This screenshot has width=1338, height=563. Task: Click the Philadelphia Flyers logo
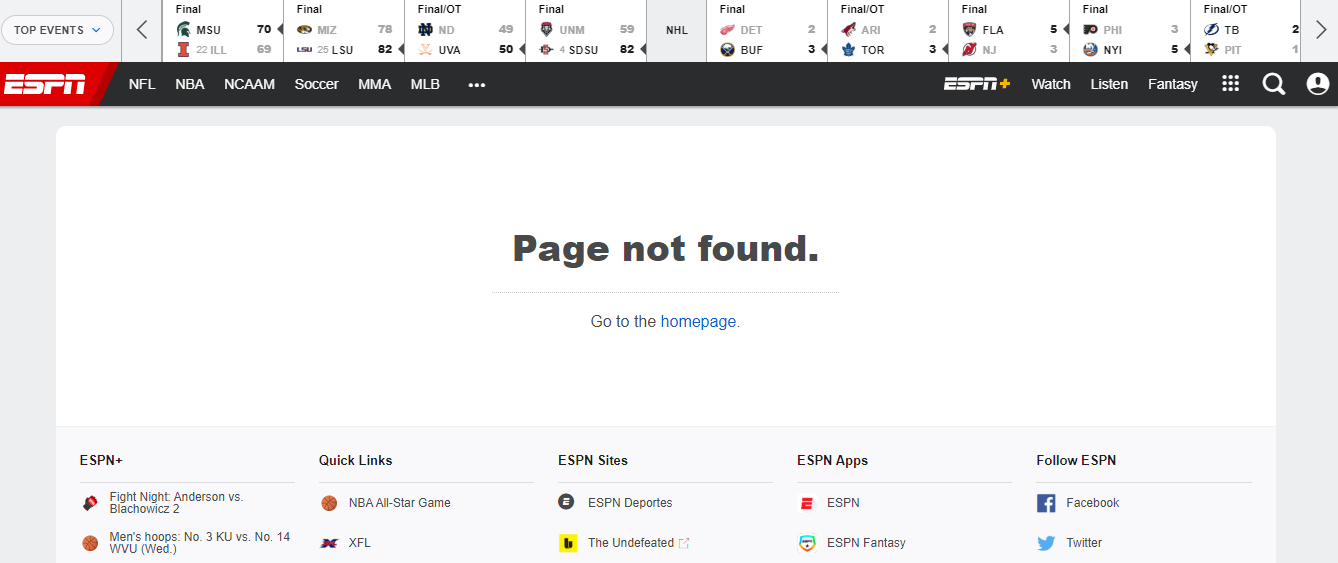point(1090,30)
